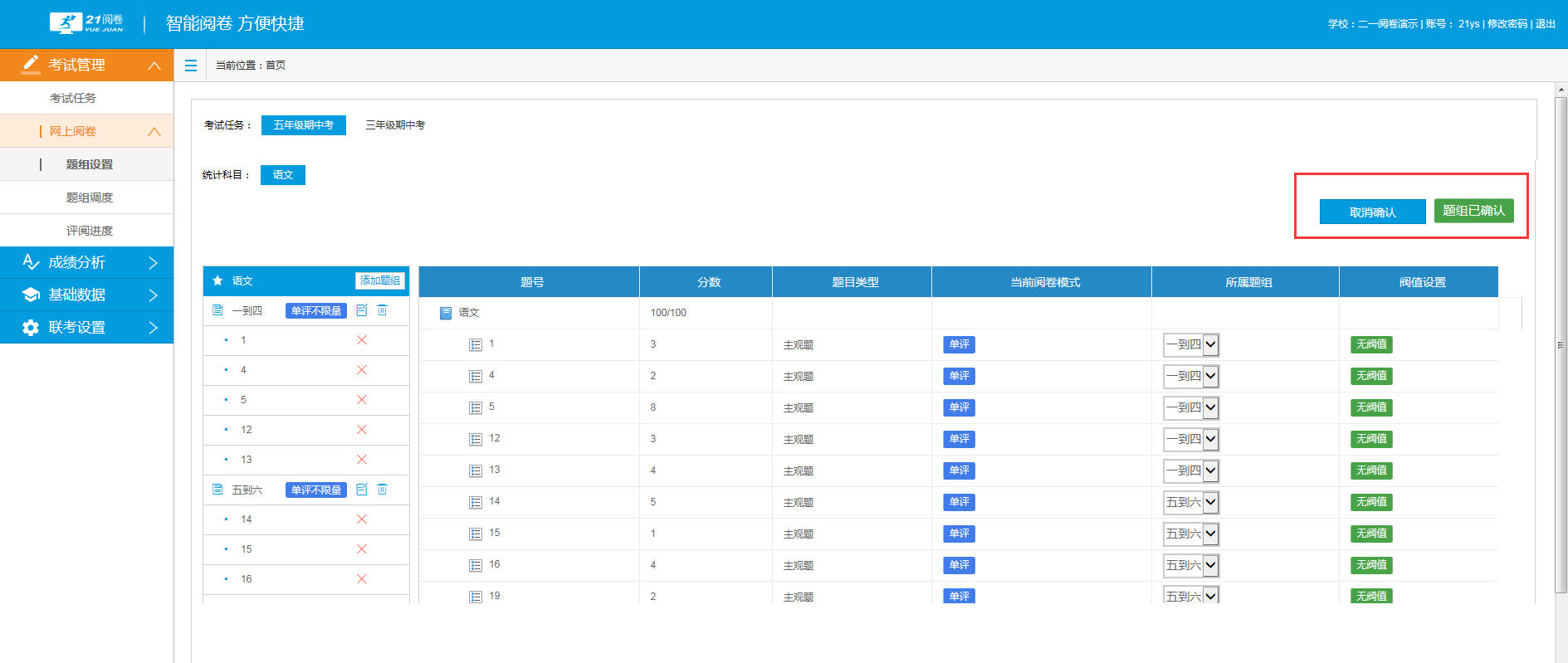Switch to 三年级期中考 exam task
The width and height of the screenshot is (1568, 663).
(x=395, y=124)
